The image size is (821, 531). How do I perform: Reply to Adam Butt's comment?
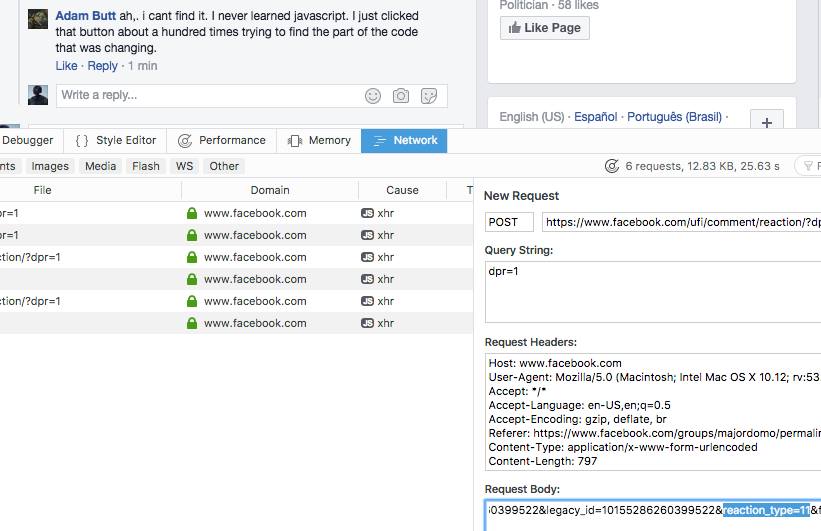102,66
